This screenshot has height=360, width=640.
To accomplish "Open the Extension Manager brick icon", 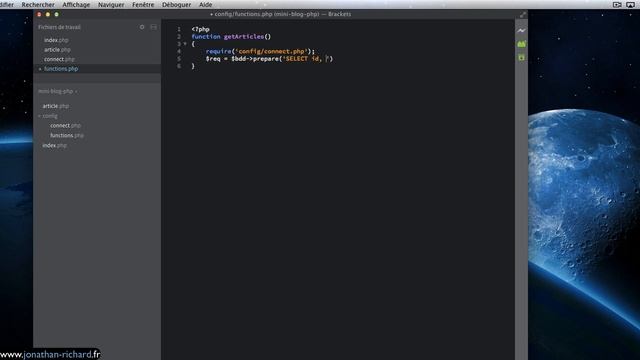I will pos(521,44).
